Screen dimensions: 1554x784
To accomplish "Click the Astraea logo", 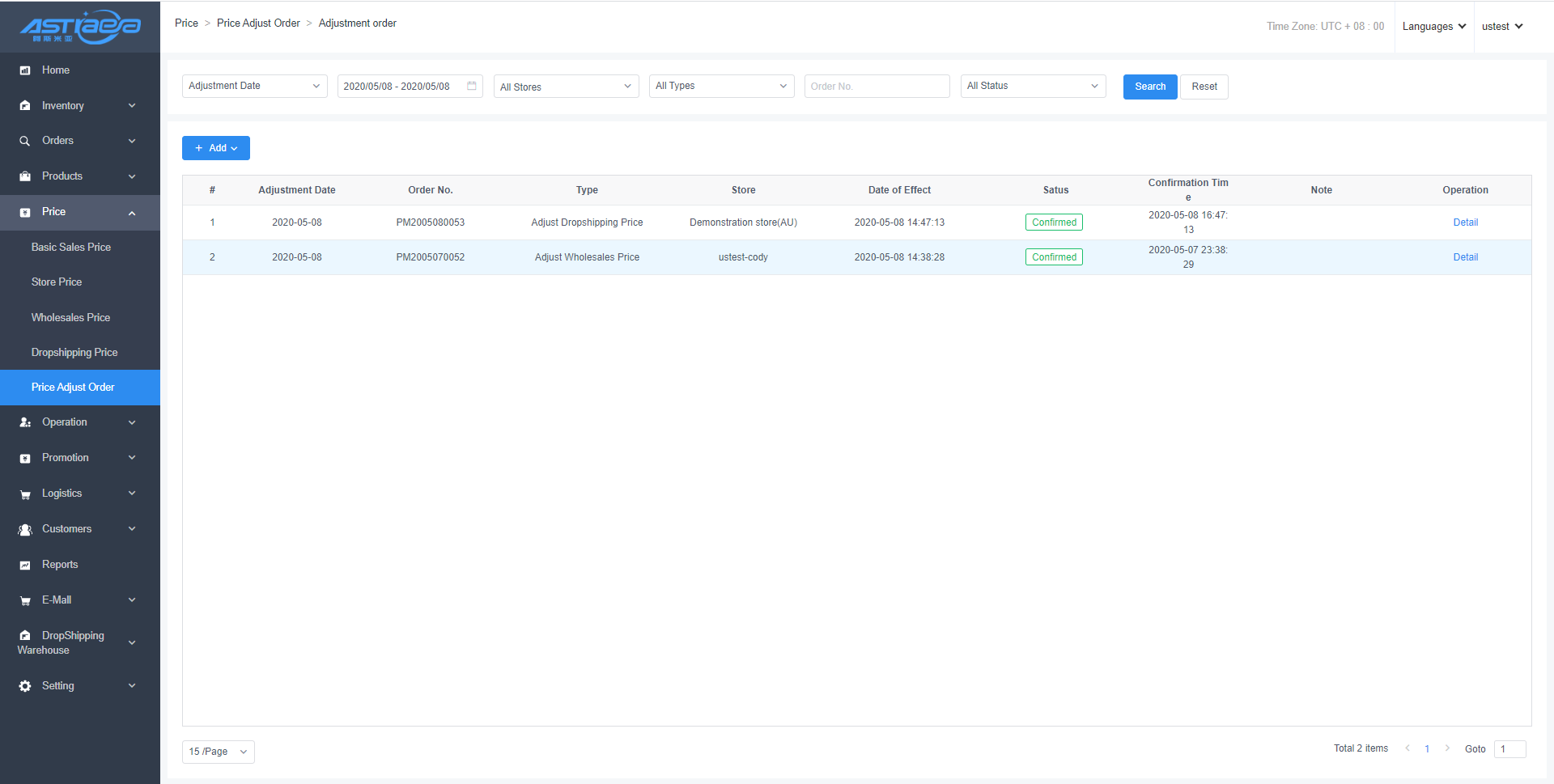I will point(80,27).
